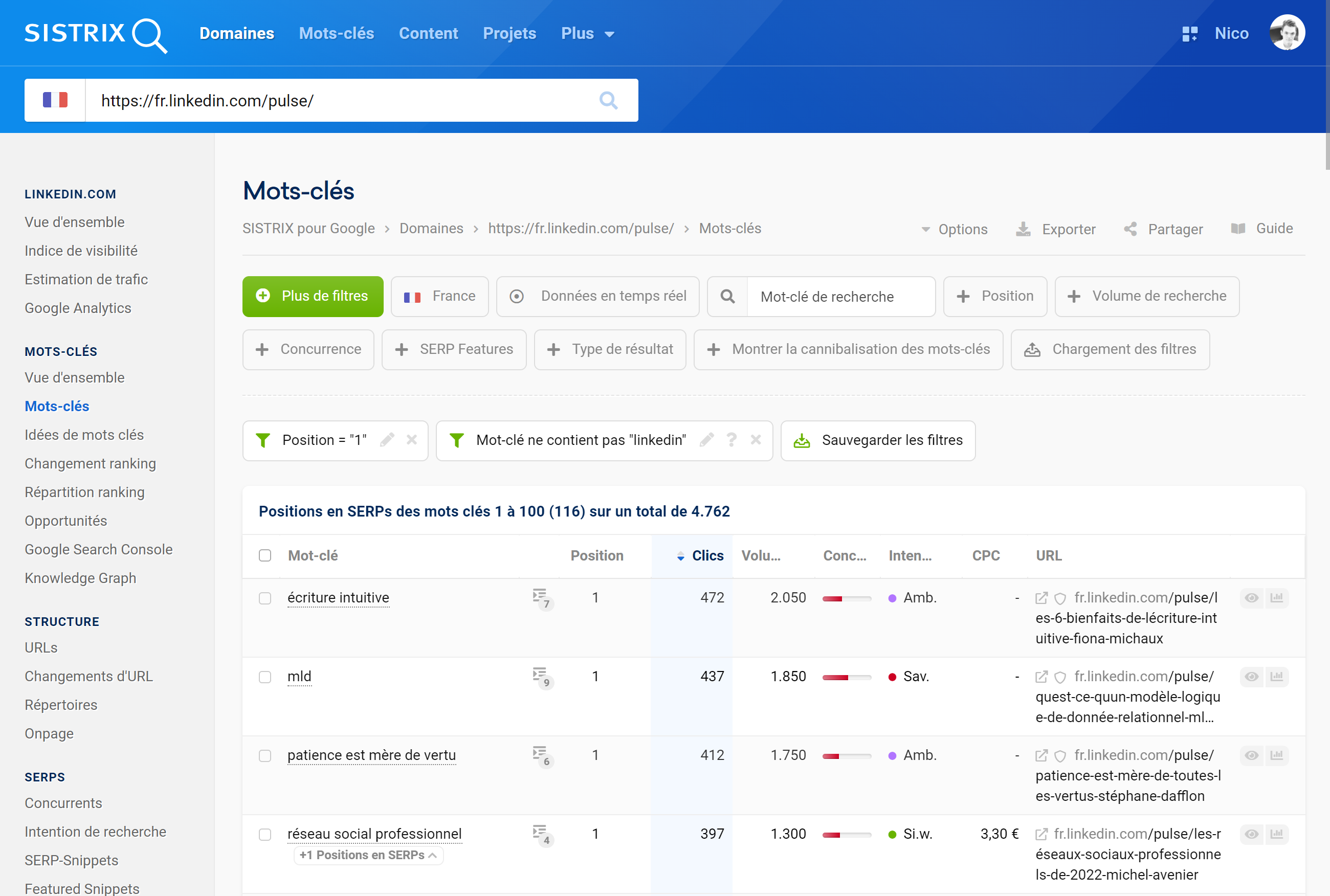Screen dimensions: 1330x896
Task: Click the Sauvegarder les filtres button
Action: pos(878,440)
